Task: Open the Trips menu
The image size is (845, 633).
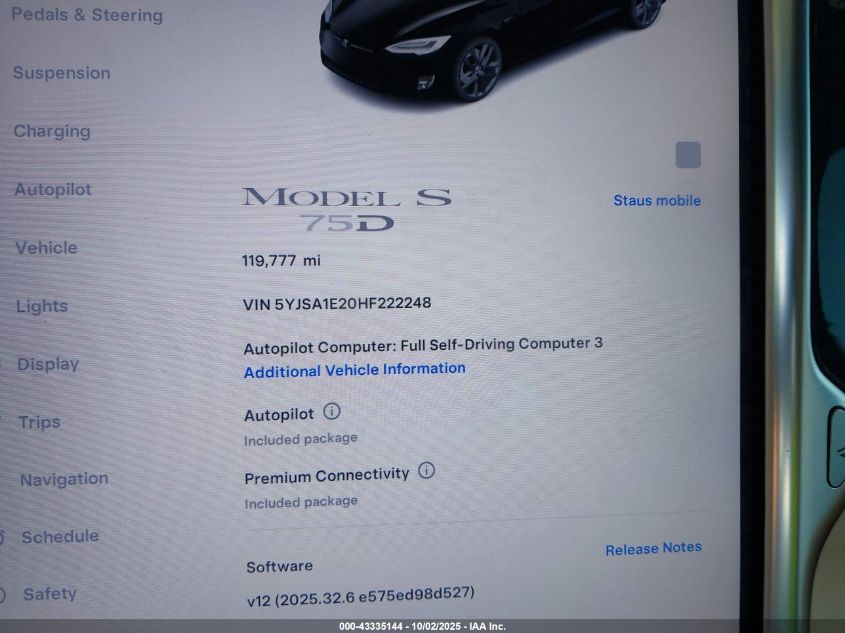Action: (x=39, y=422)
